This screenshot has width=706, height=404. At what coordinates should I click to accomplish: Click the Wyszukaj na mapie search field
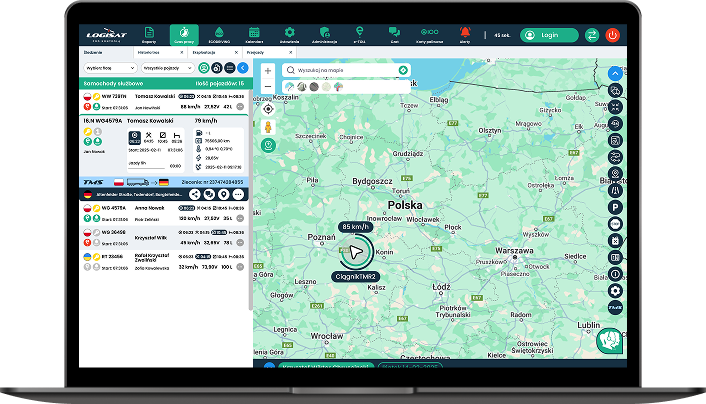pos(346,70)
